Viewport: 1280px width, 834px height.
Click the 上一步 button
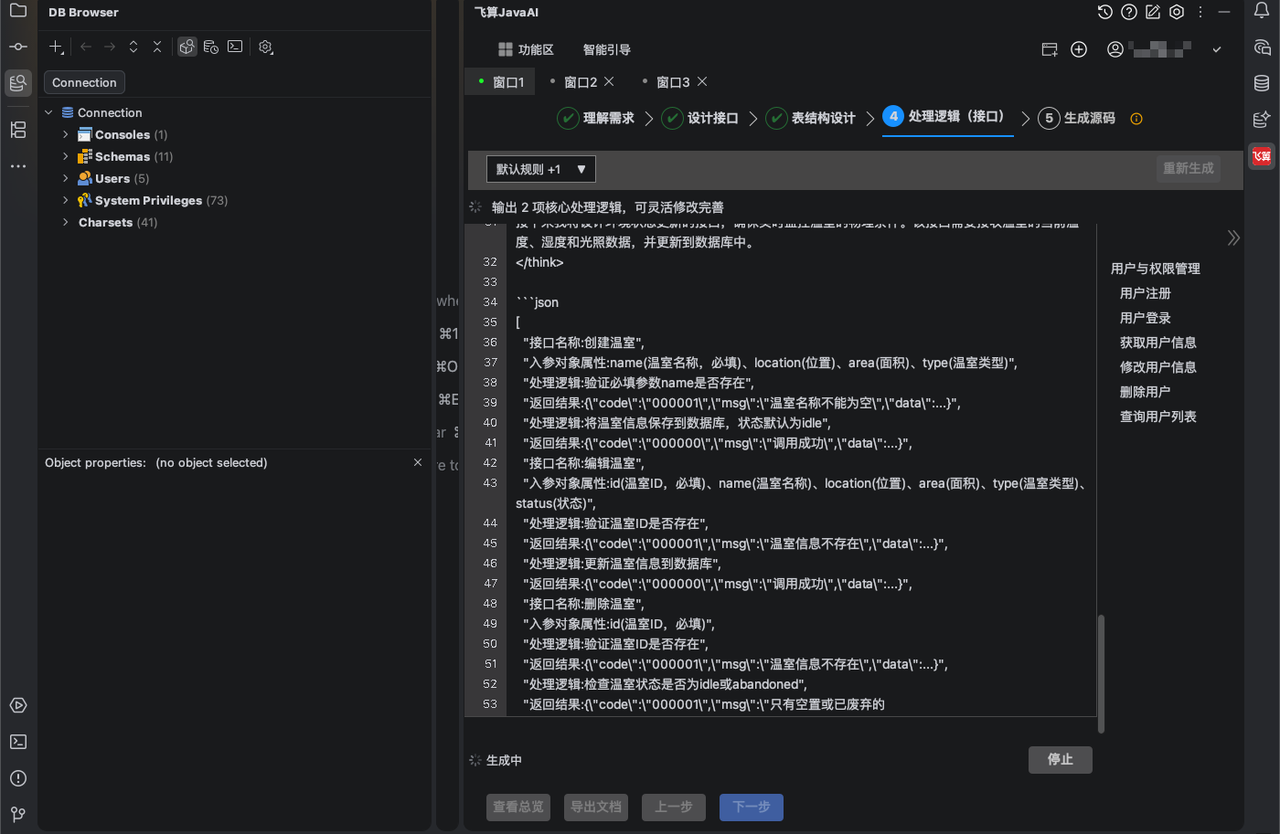click(674, 807)
